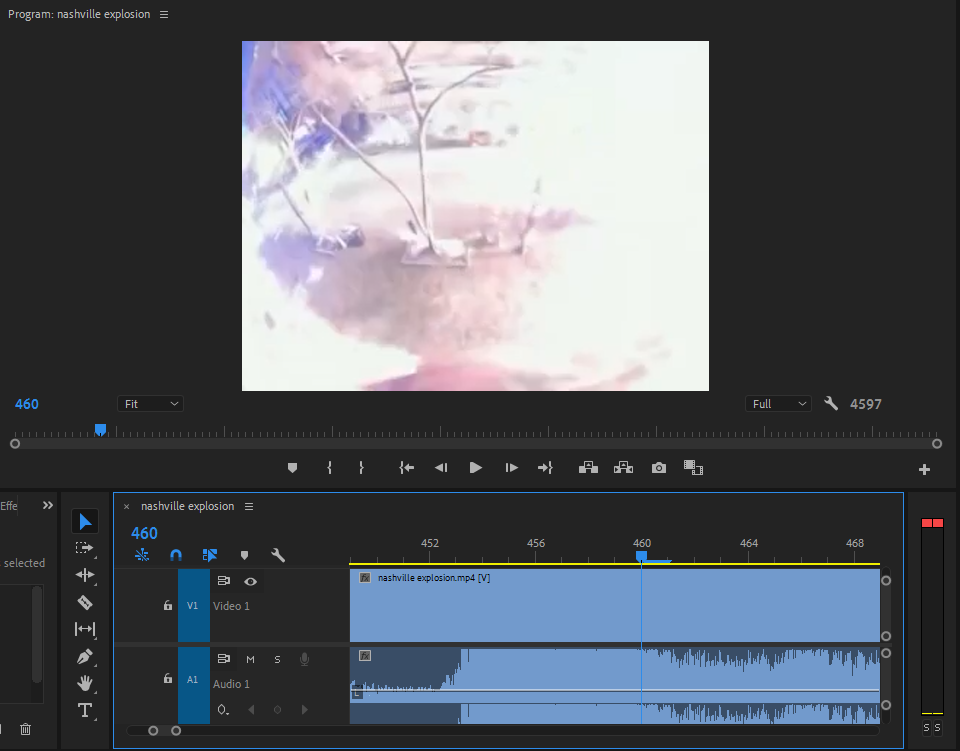Open the nashville explosion timeline panel menu
Viewport: 960px width, 751px height.
coord(249,506)
